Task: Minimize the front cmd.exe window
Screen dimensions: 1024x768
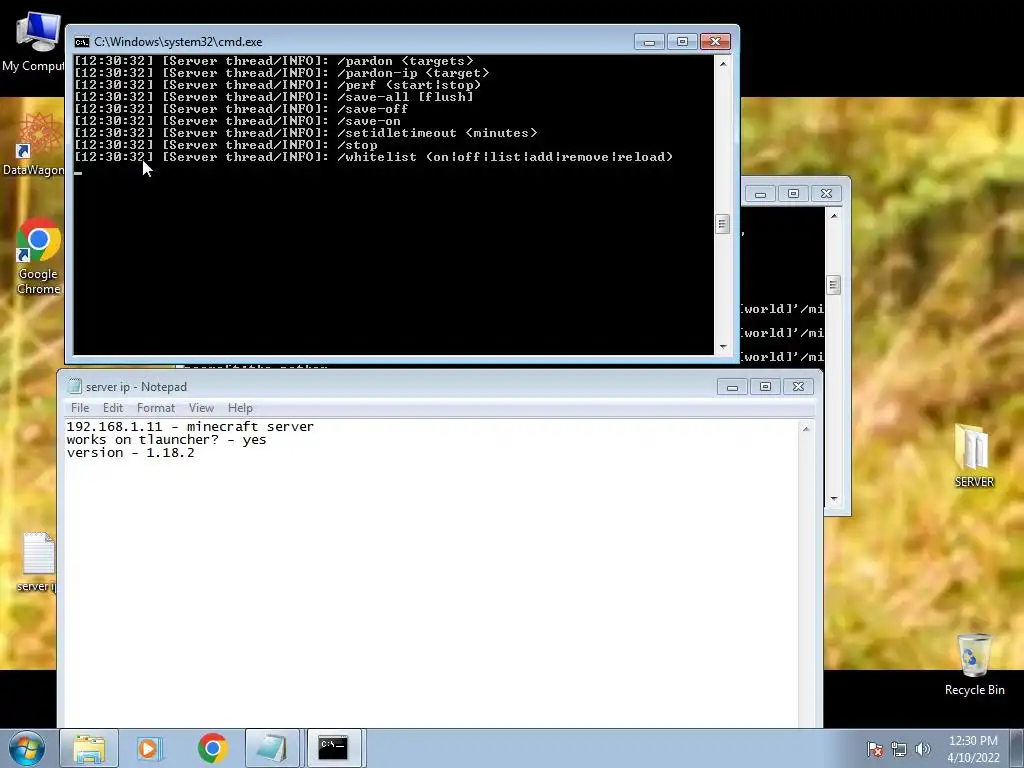Action: 649,42
